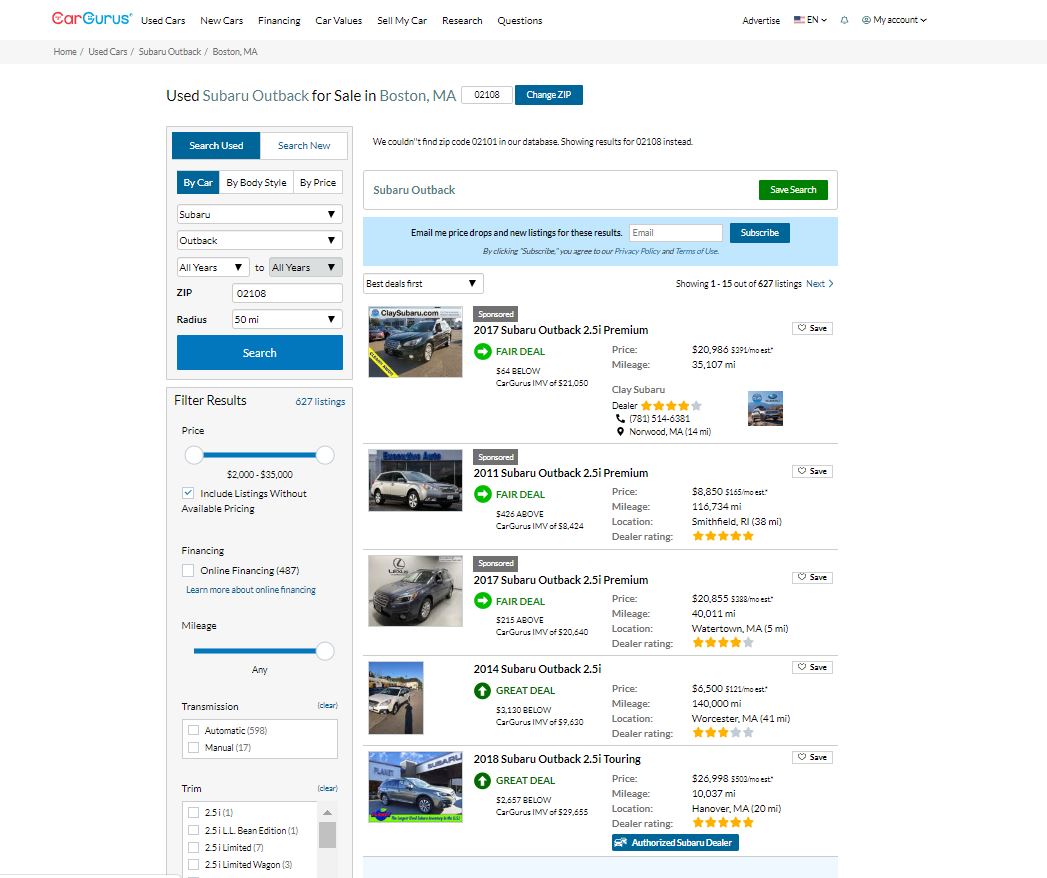Save the Watertown 2017 Outback listing
Image resolution: width=1047 pixels, height=878 pixels.
point(812,577)
